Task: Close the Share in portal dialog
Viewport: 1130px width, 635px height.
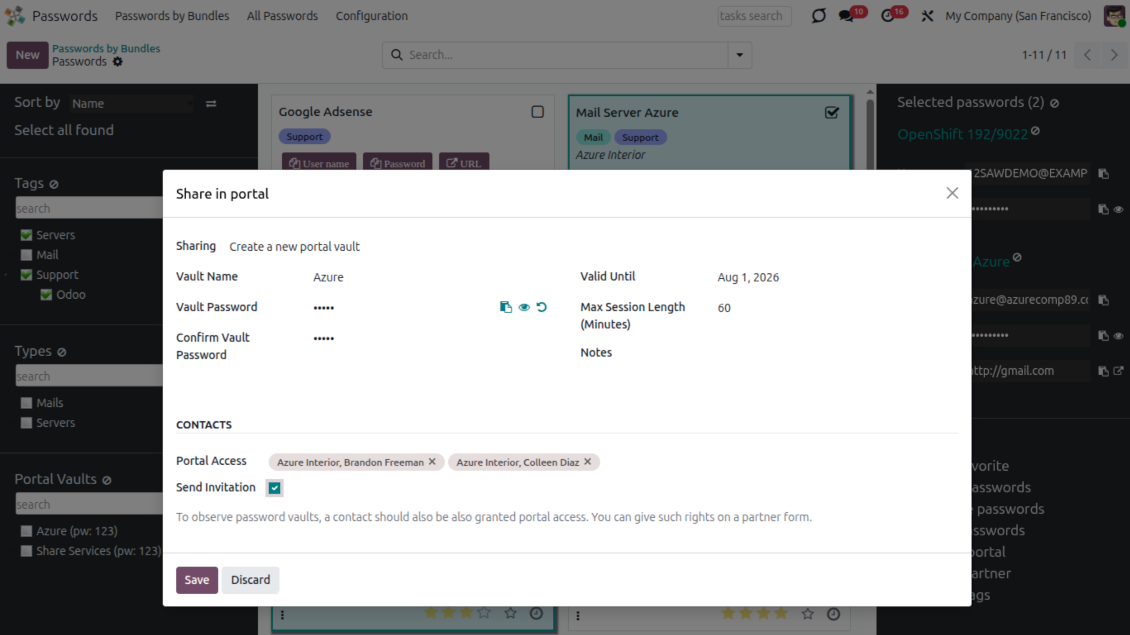Action: pos(952,193)
